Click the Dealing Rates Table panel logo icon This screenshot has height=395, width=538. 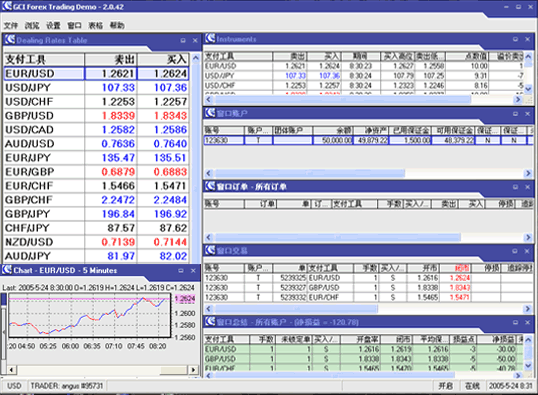[10, 40]
